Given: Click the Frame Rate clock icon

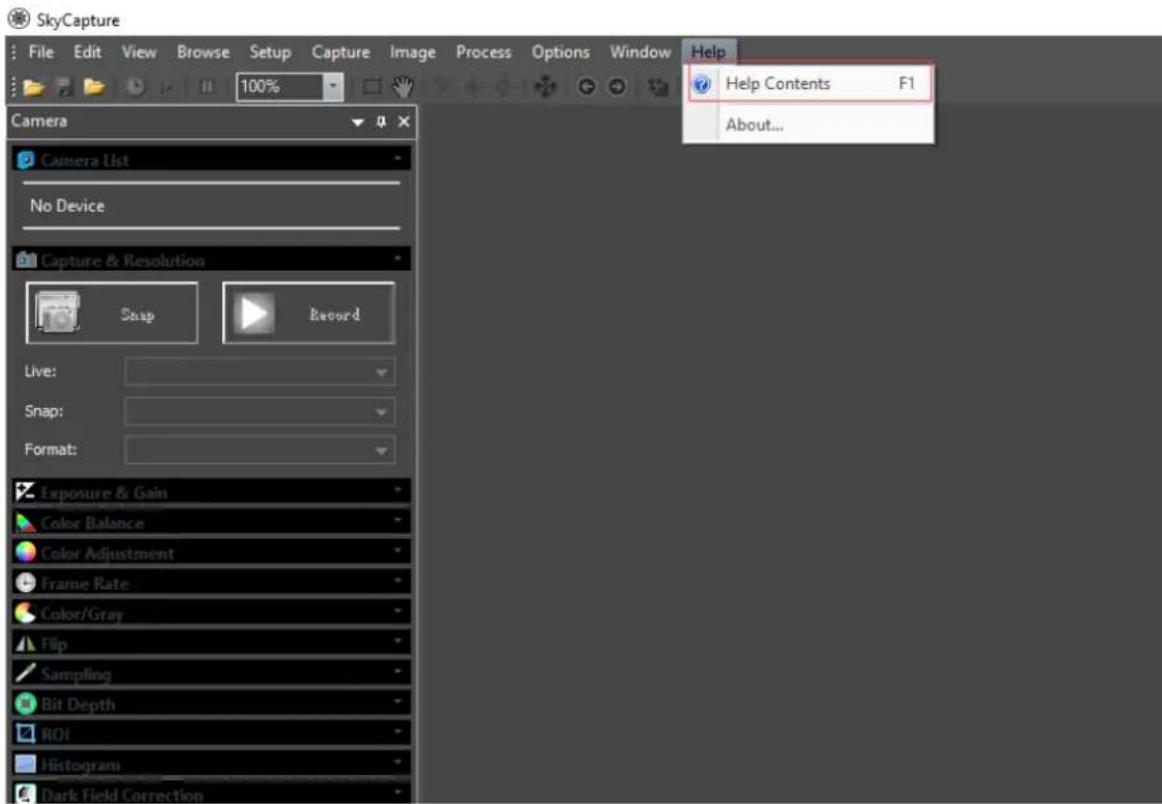Looking at the screenshot, I should 25,582.
